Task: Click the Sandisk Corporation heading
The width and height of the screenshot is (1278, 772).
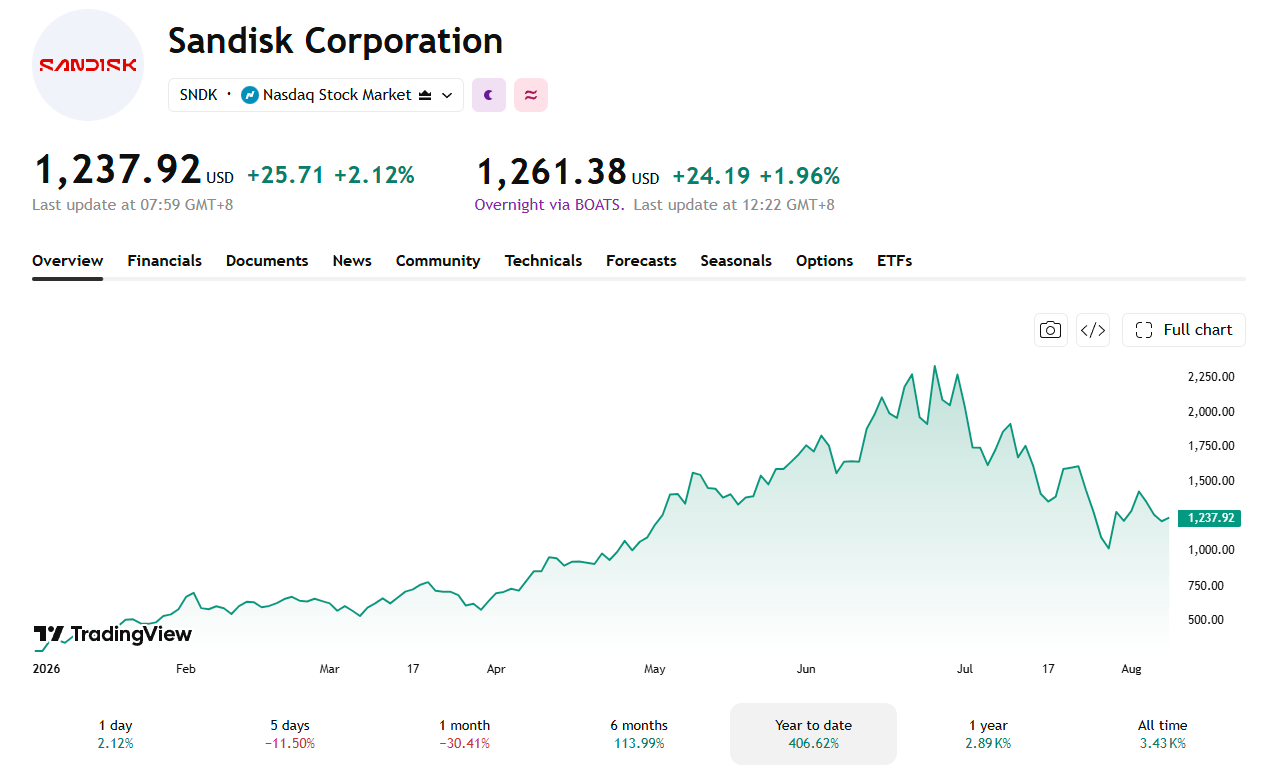Action: click(335, 41)
